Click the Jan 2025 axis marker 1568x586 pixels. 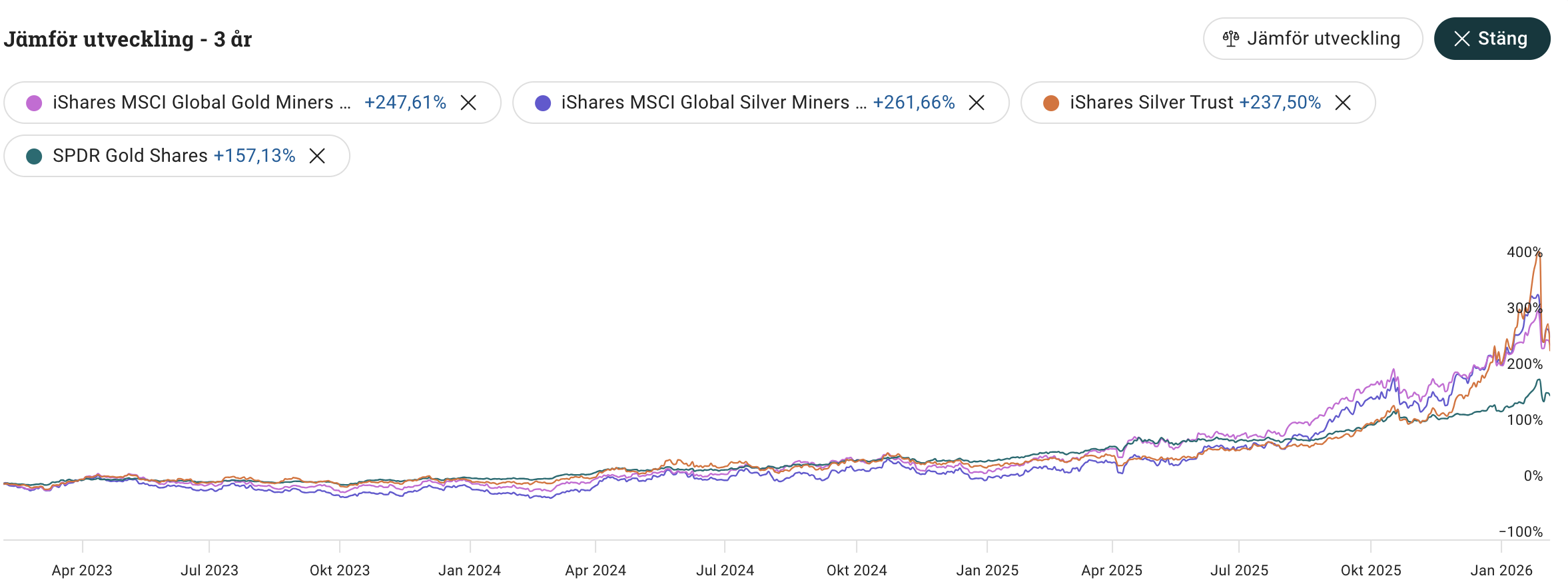coord(987,570)
